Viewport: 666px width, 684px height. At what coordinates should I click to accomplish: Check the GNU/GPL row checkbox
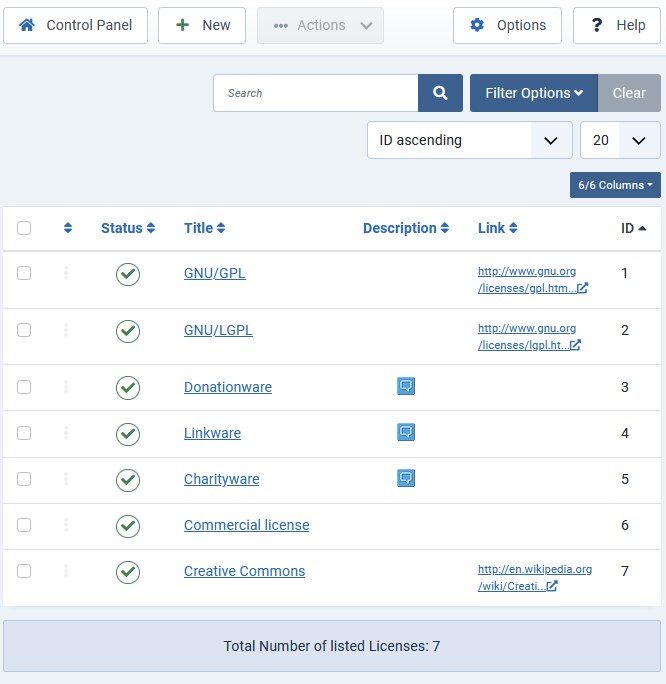pyautogui.click(x=24, y=273)
